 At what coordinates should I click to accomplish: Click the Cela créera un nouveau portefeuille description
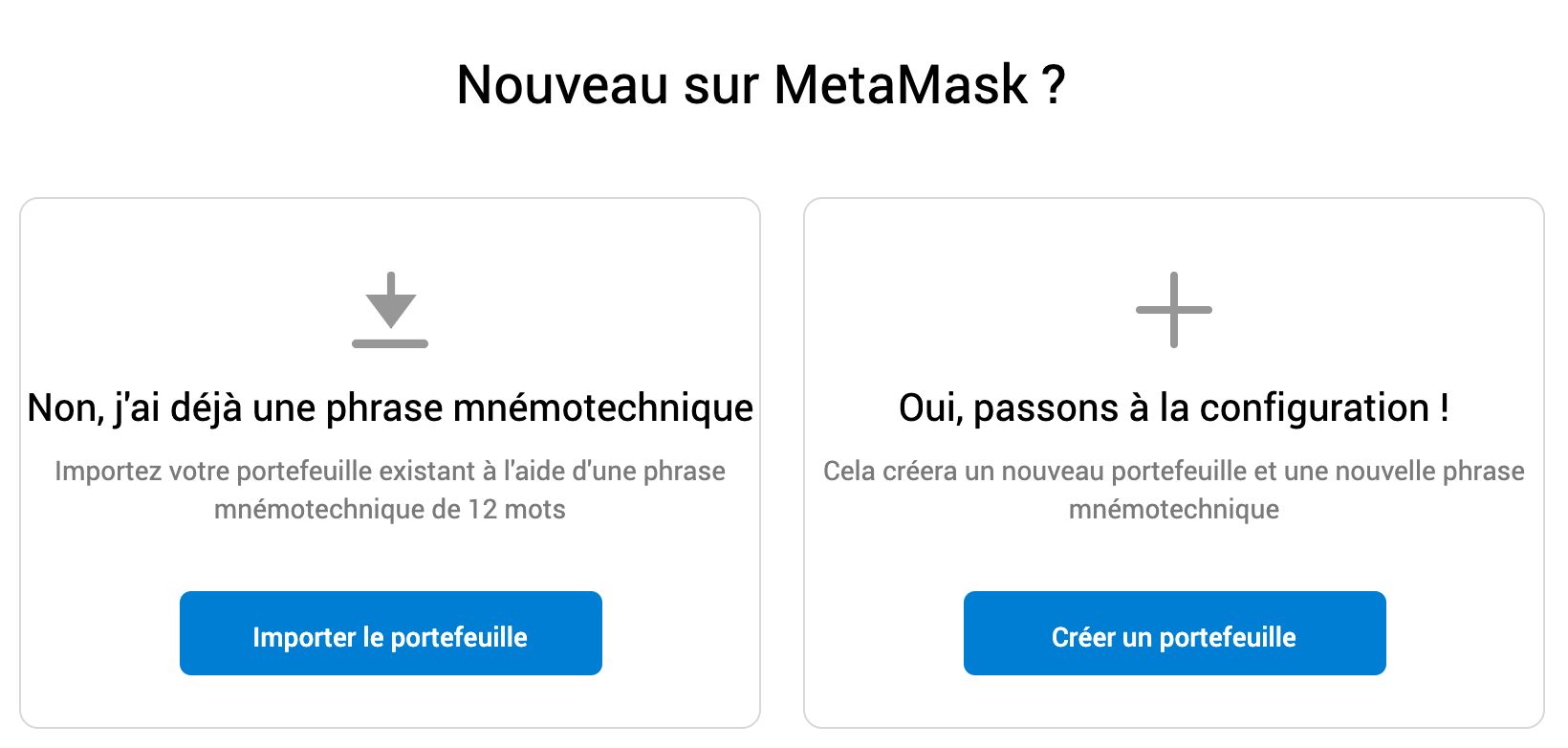1174,490
